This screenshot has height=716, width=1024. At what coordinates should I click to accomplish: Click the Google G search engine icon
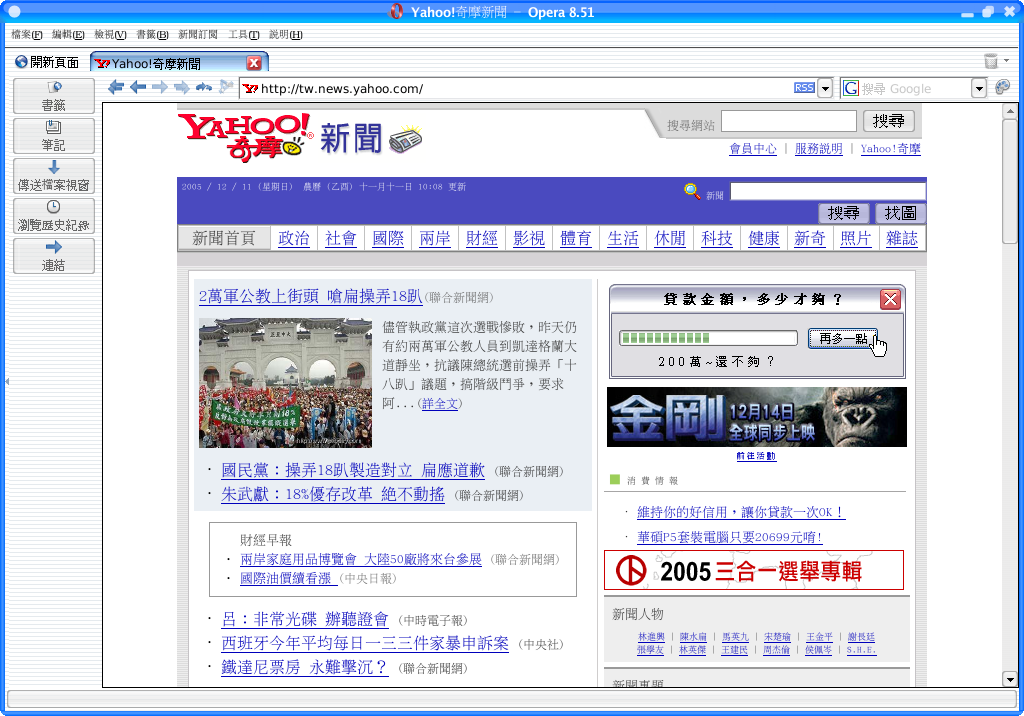pos(850,88)
